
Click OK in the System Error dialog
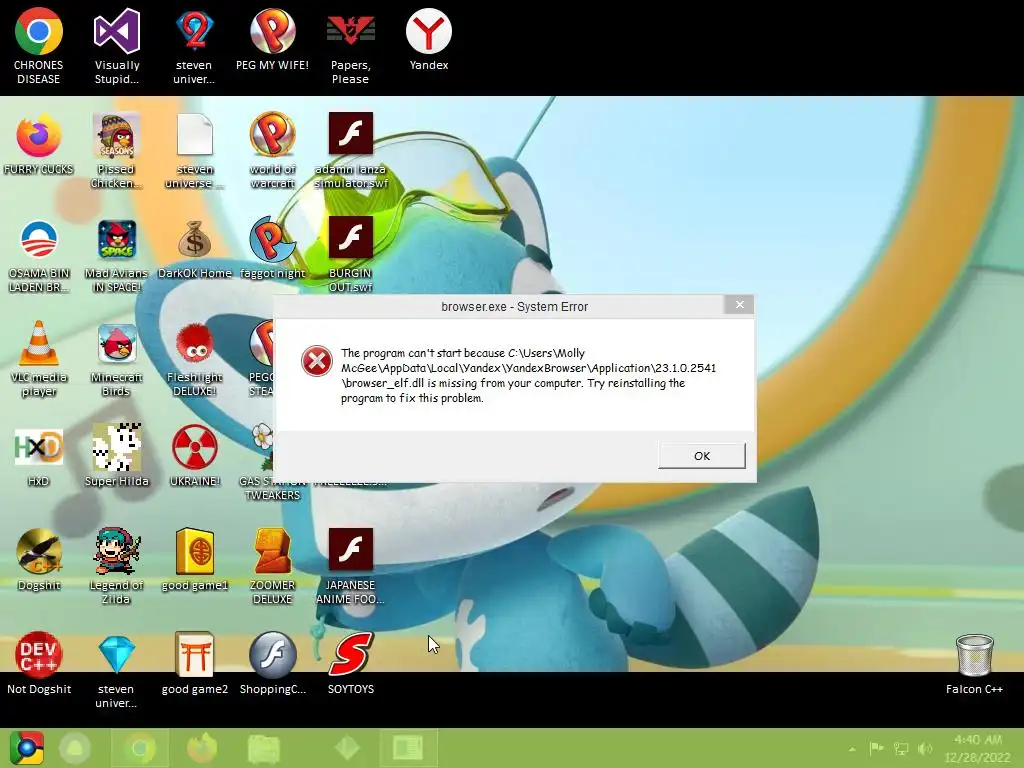pyautogui.click(x=701, y=456)
